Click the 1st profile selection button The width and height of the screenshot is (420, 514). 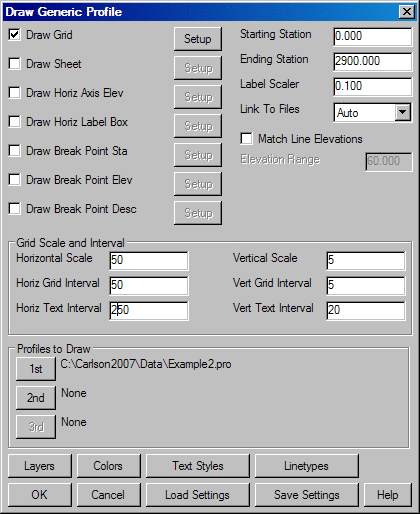click(36, 369)
